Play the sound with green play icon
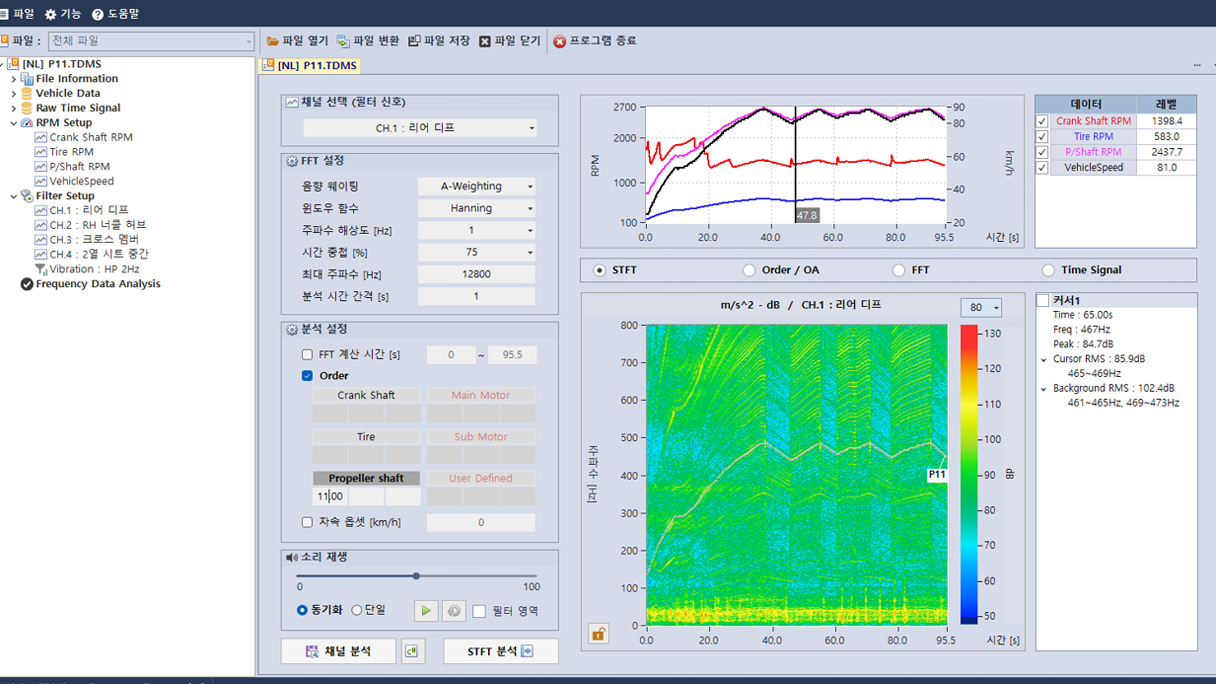The image size is (1216, 684). 426,611
